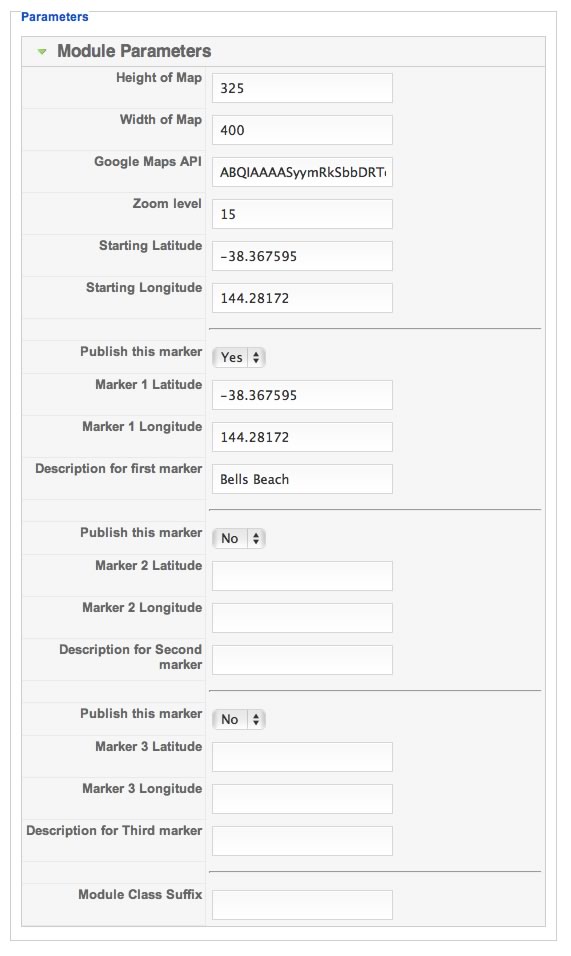Edit the Bells Beach description field
This screenshot has width=571, height=956.
[302, 480]
